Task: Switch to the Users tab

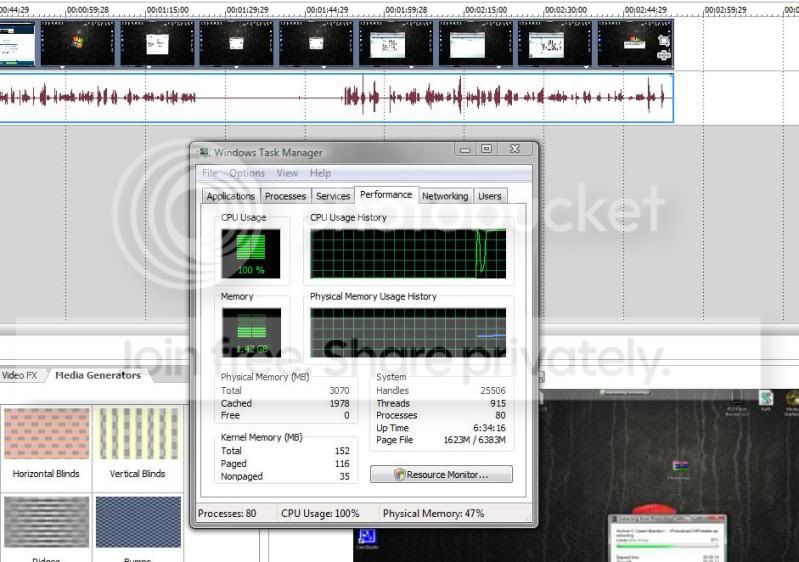Action: coord(490,196)
